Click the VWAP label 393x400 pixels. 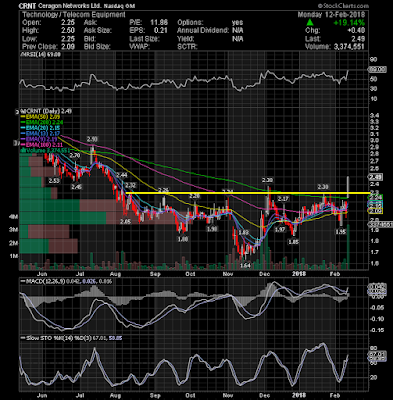click(140, 46)
